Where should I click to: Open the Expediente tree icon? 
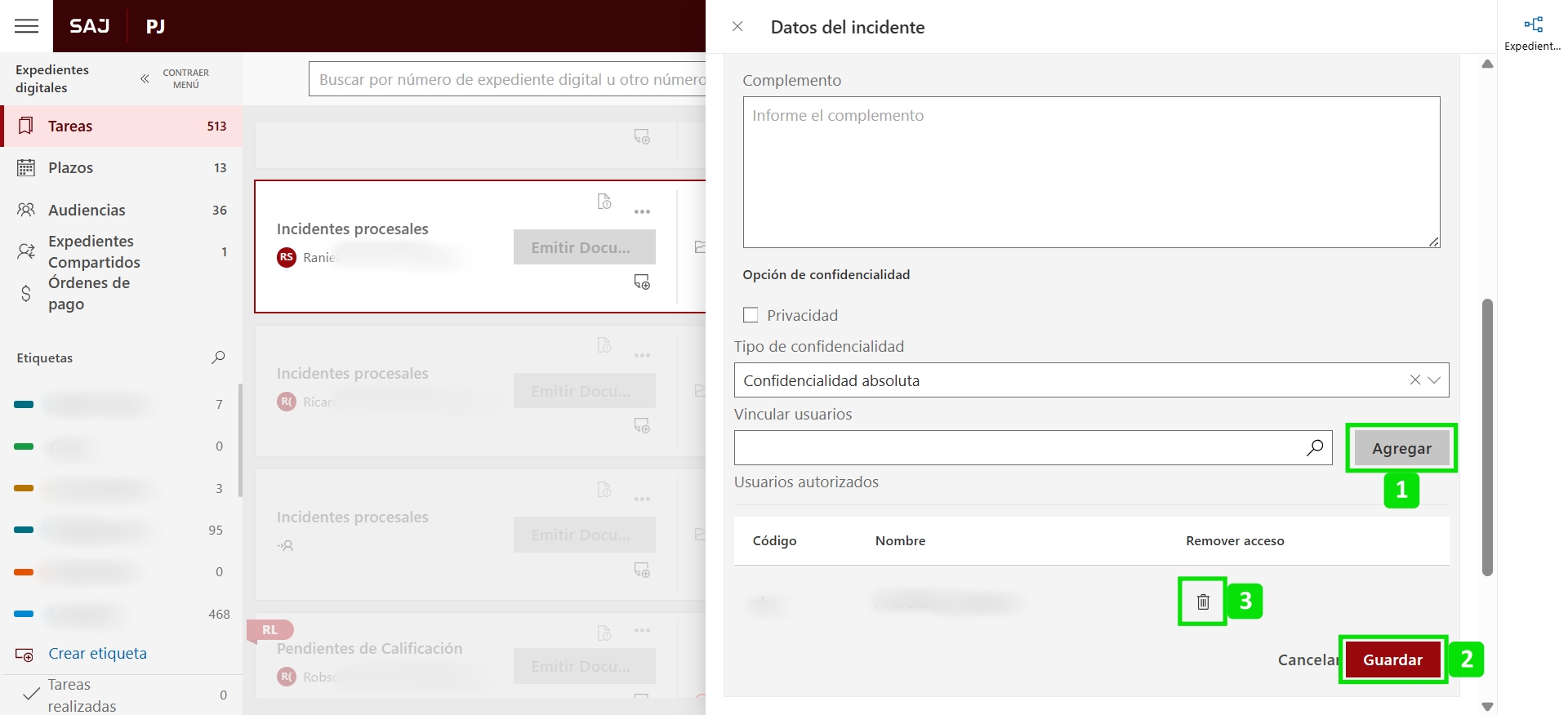click(x=1533, y=24)
